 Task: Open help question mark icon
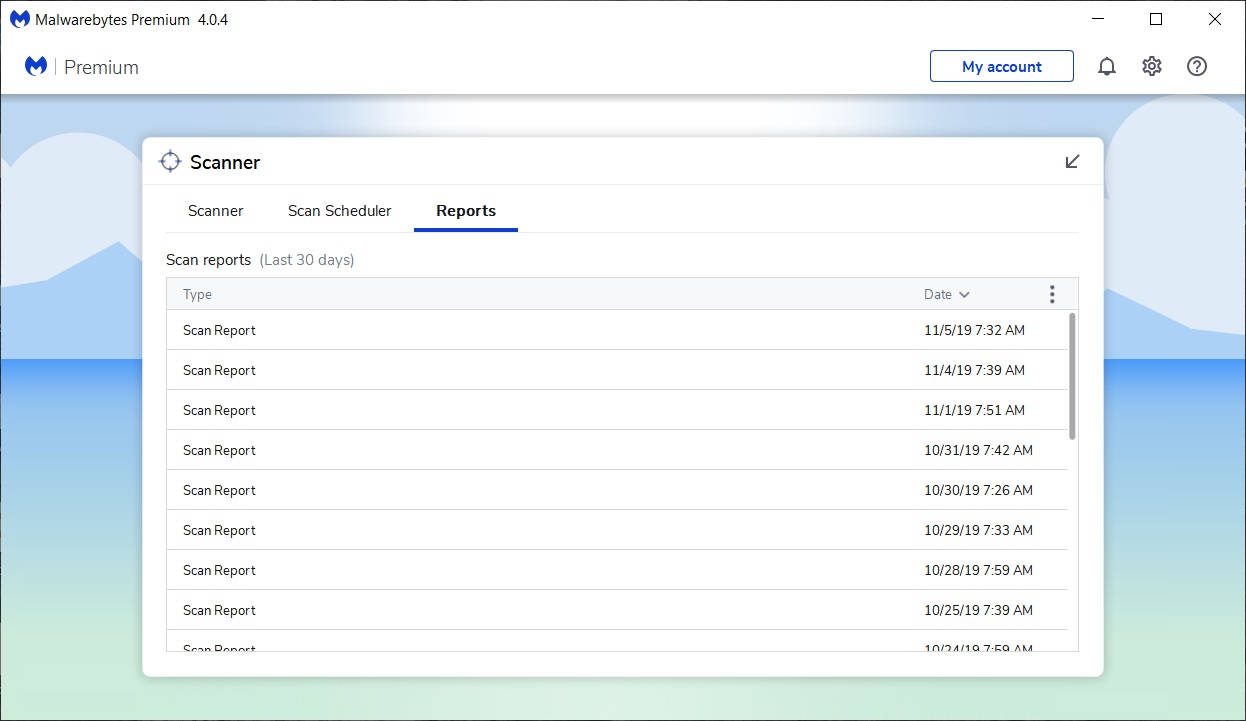click(x=1197, y=67)
